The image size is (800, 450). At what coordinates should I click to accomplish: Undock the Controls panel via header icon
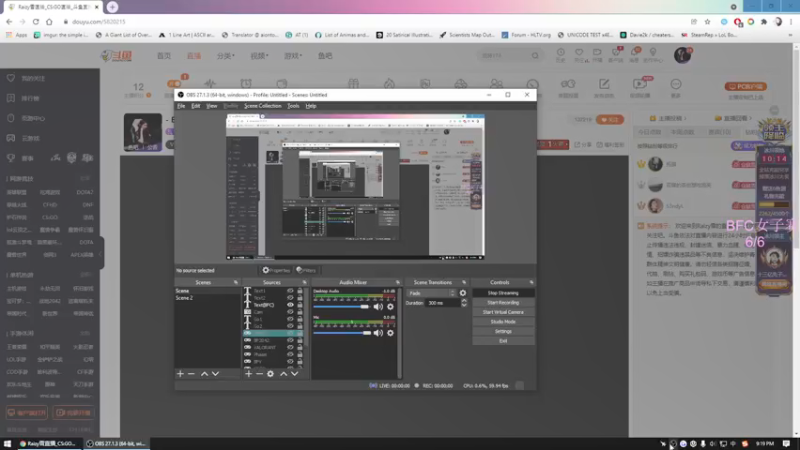pos(531,282)
